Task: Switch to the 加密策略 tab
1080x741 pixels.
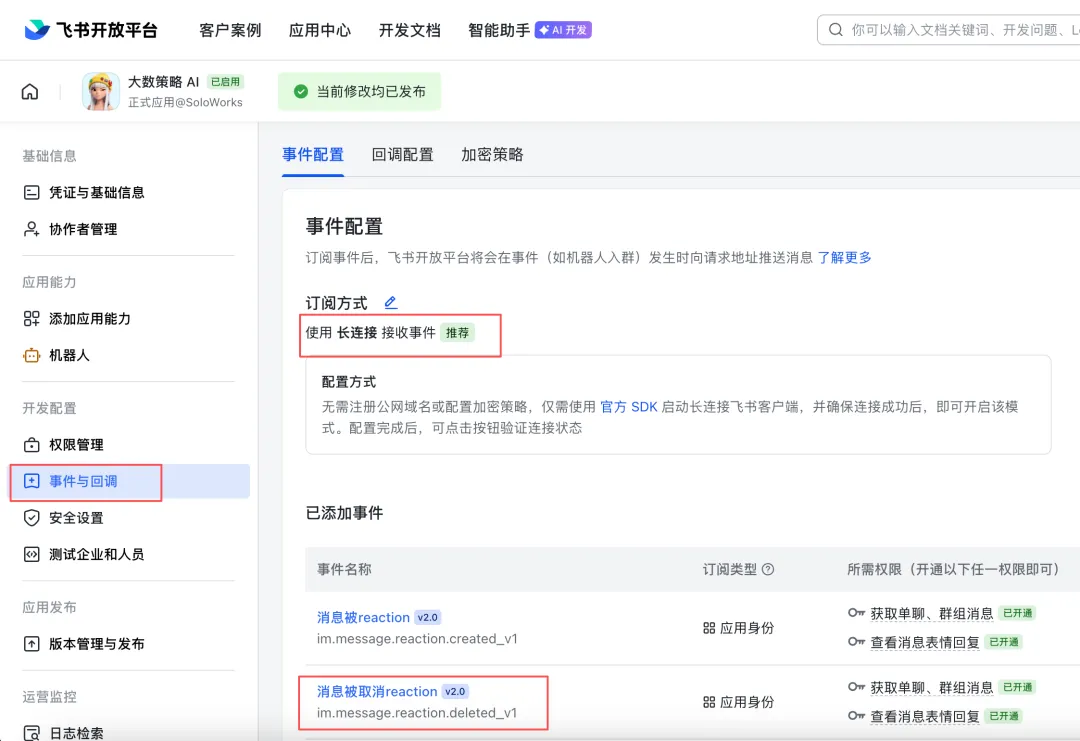Action: (492, 154)
